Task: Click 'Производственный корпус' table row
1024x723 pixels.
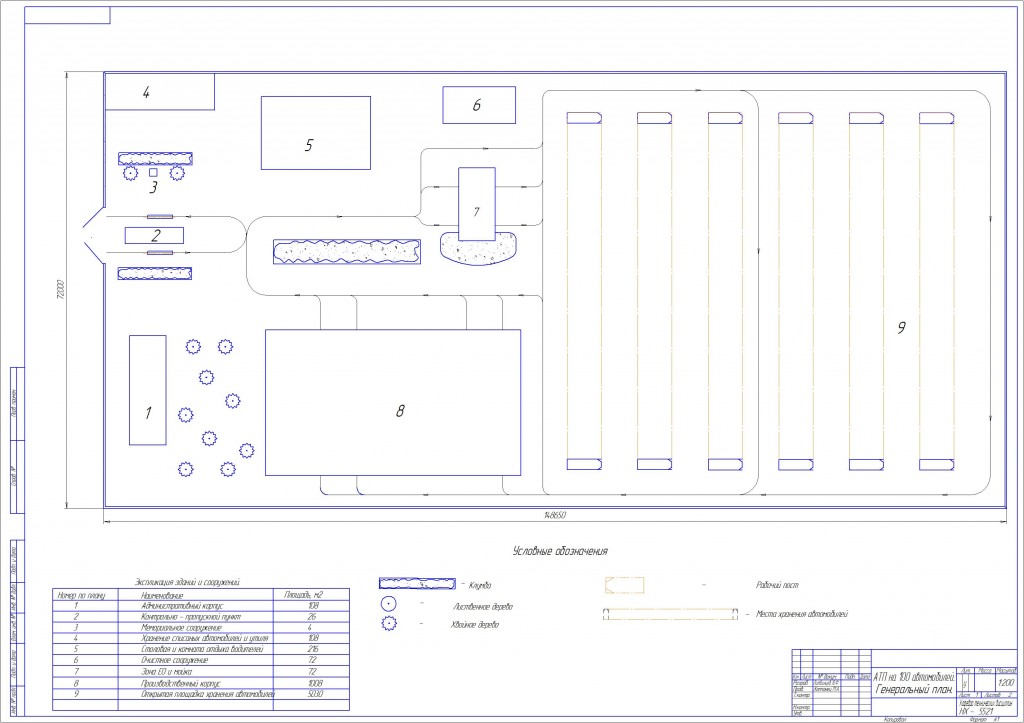Action: pyautogui.click(x=201, y=683)
